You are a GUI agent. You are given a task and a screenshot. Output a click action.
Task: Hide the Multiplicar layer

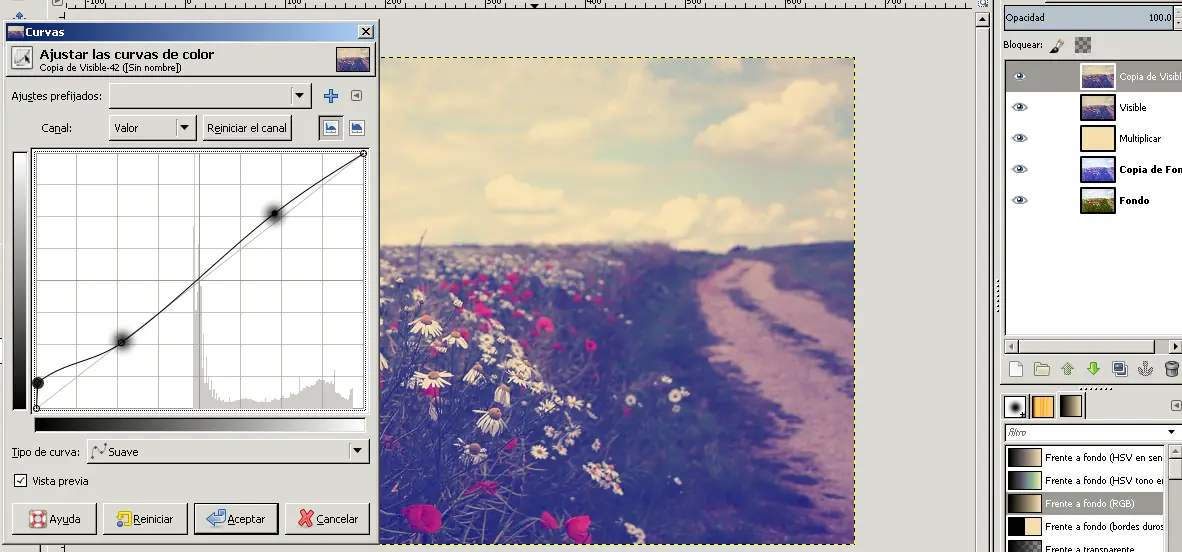pyautogui.click(x=1019, y=138)
